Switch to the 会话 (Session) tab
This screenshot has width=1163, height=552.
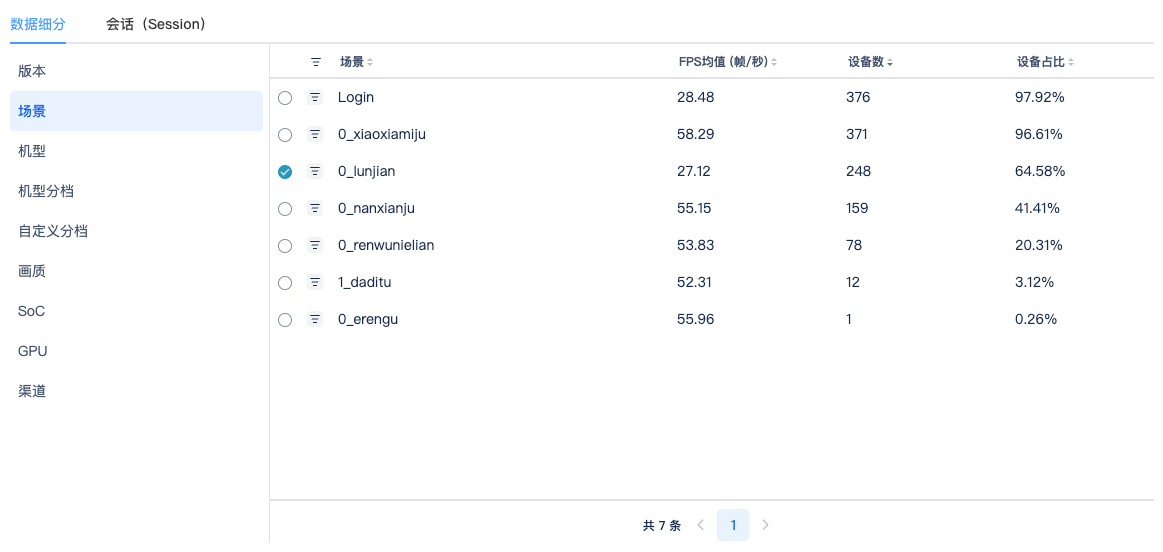point(156,24)
